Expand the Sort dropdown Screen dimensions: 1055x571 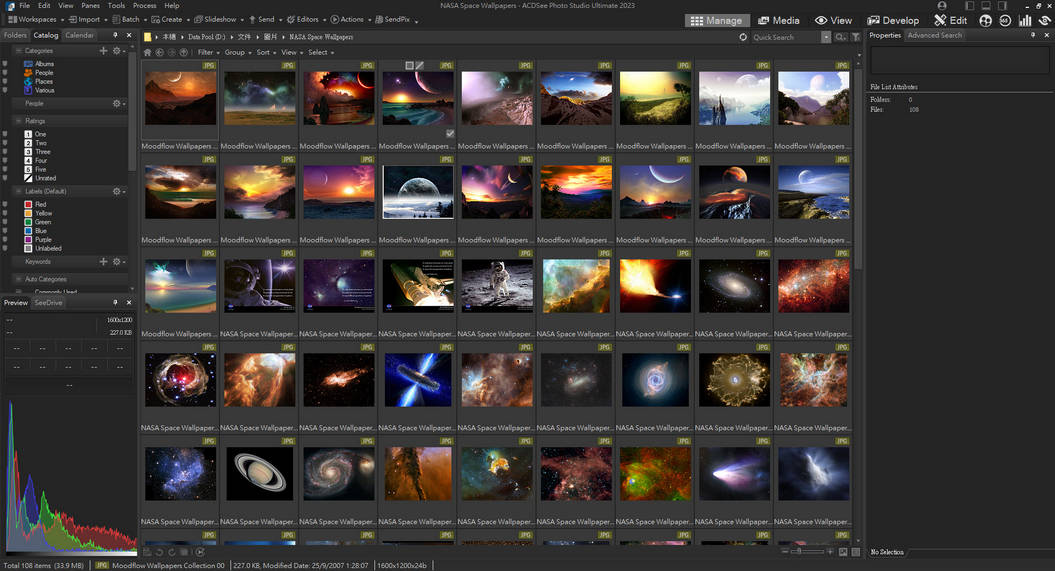point(265,52)
